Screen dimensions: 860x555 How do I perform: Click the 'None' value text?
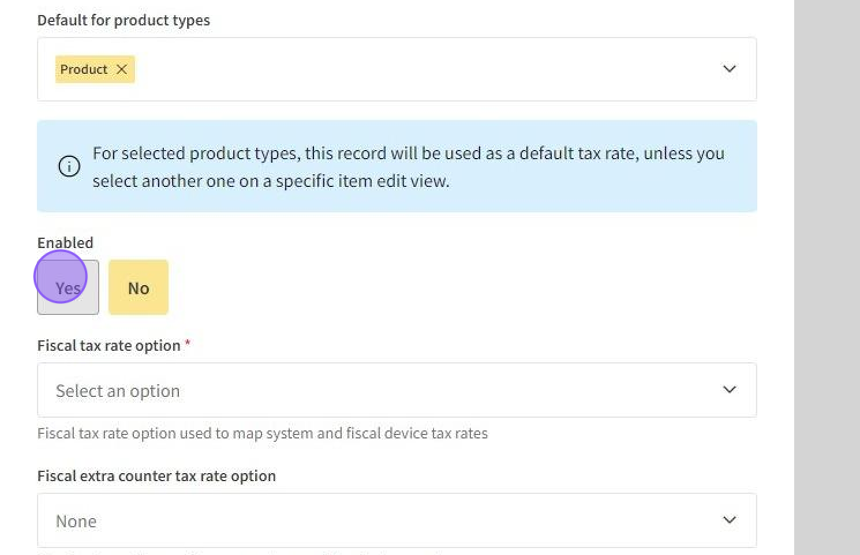pos(76,521)
